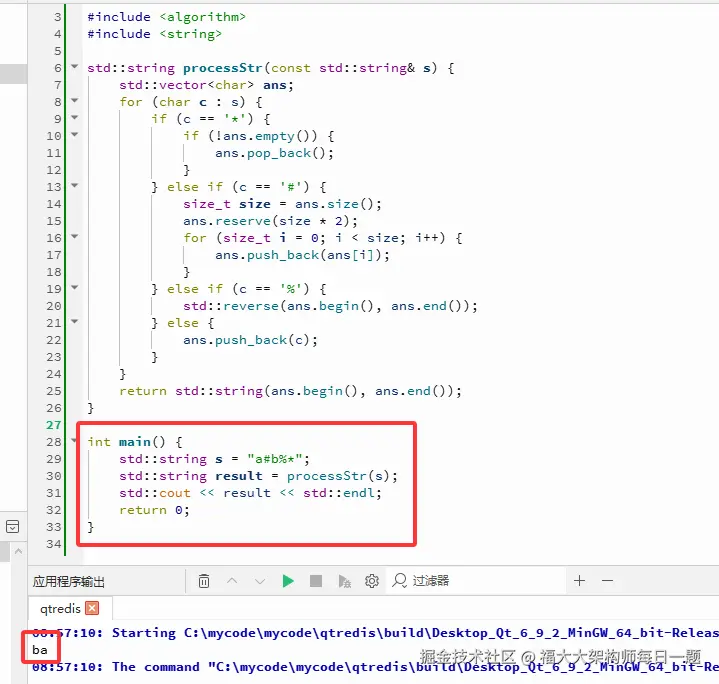Screen dimensions: 719x684
Task: Click the filter search field
Action: coord(477,581)
